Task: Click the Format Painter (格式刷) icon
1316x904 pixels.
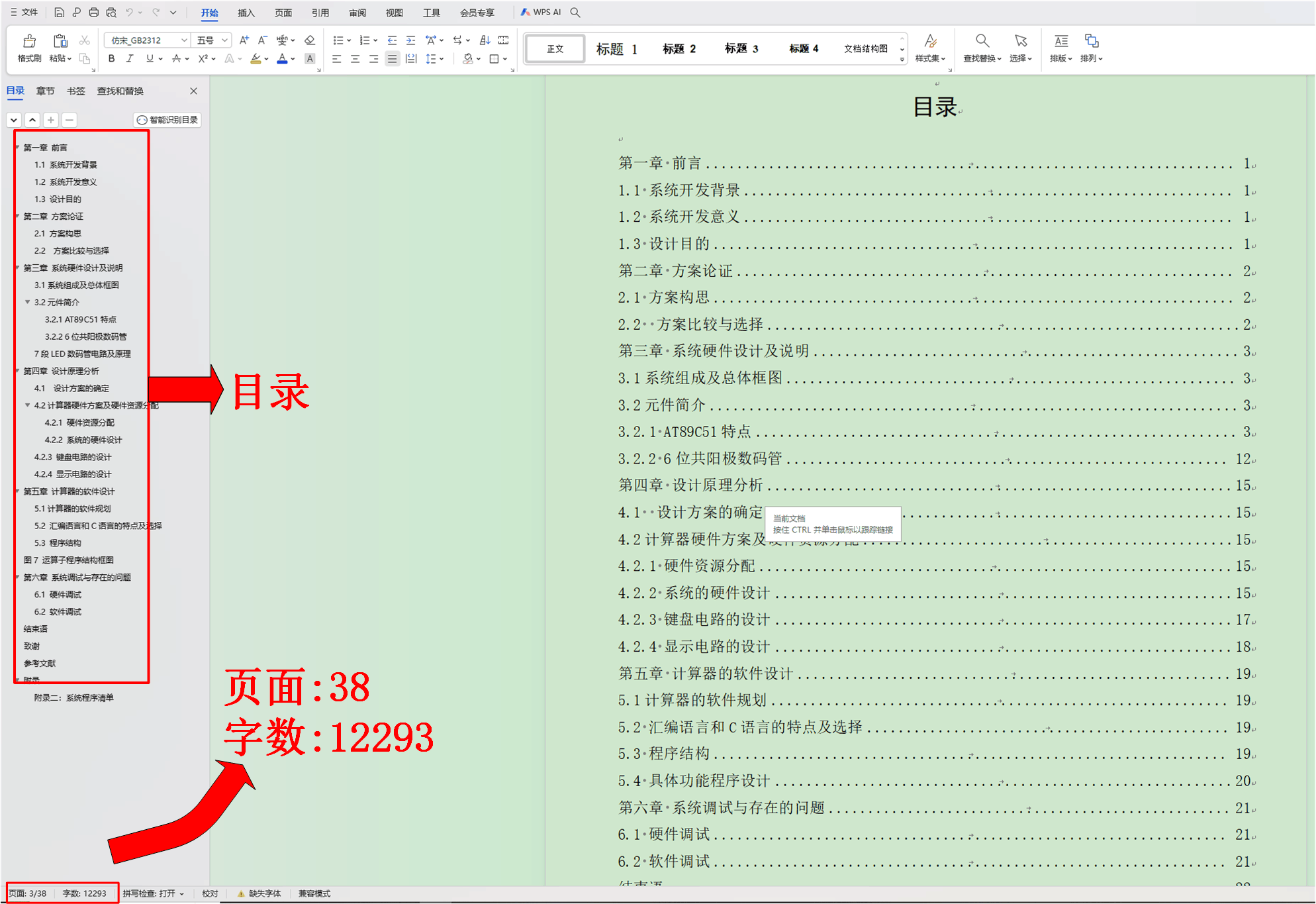Action: pyautogui.click(x=29, y=42)
